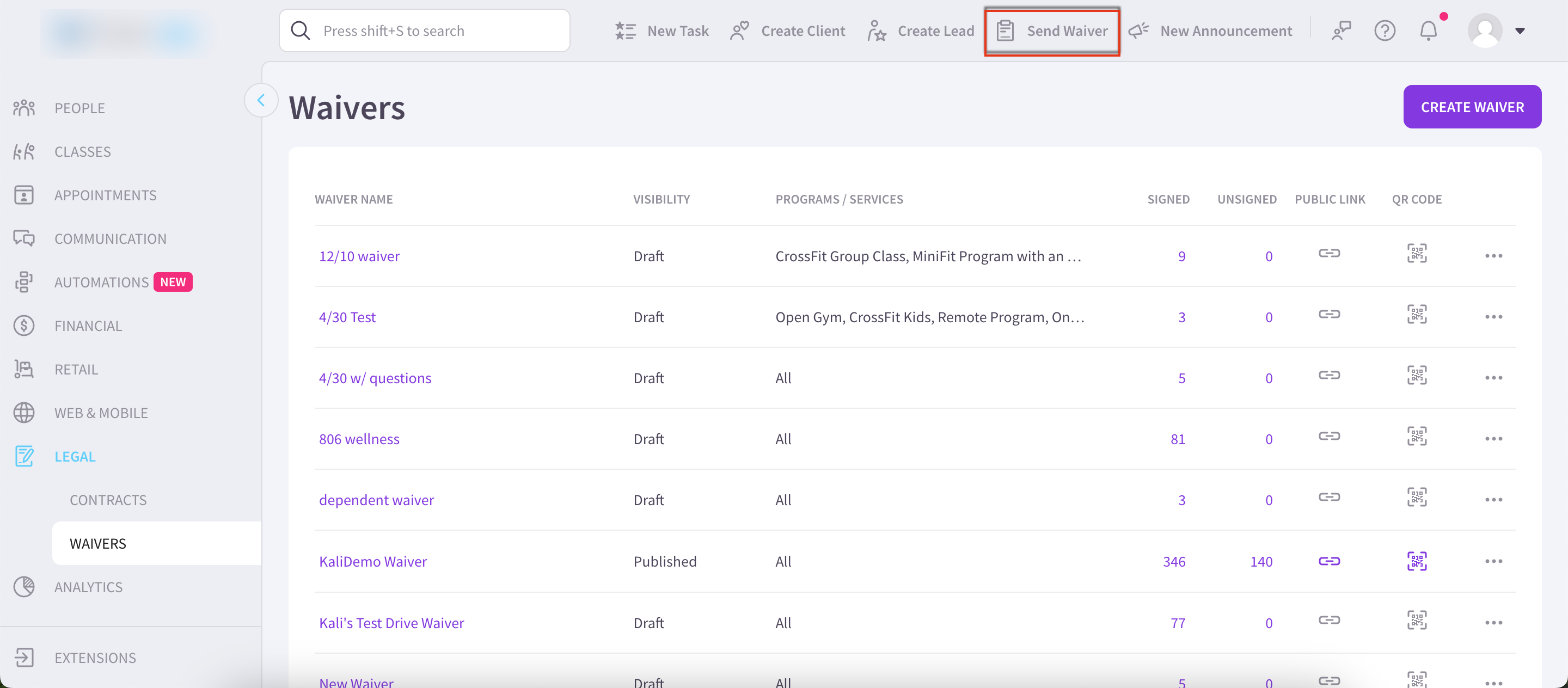Copy public link for 806 wellness
This screenshot has width=1568, height=688.
[x=1330, y=436]
